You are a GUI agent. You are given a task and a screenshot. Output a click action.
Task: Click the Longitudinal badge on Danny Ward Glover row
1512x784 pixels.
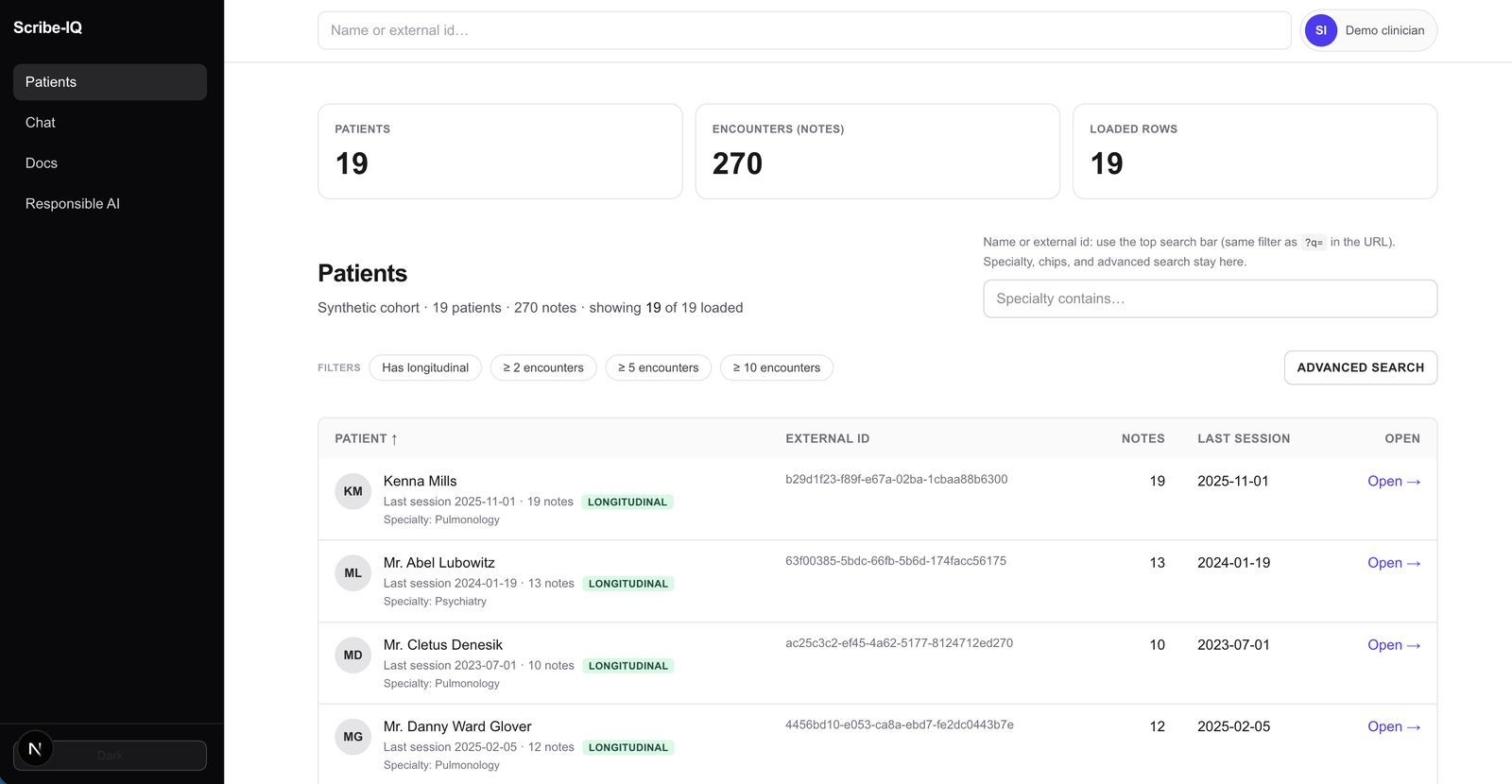click(x=628, y=747)
